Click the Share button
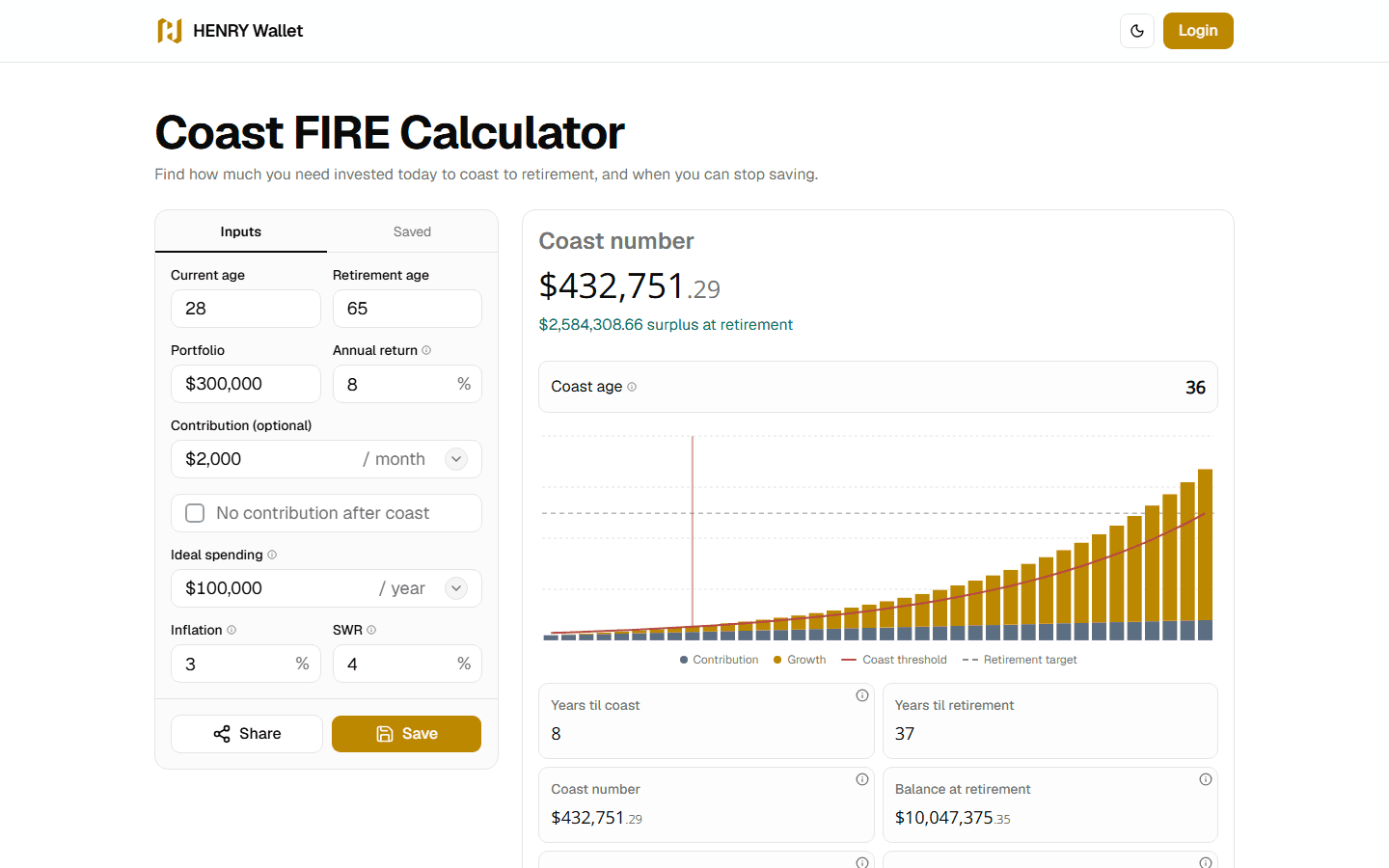 (247, 734)
